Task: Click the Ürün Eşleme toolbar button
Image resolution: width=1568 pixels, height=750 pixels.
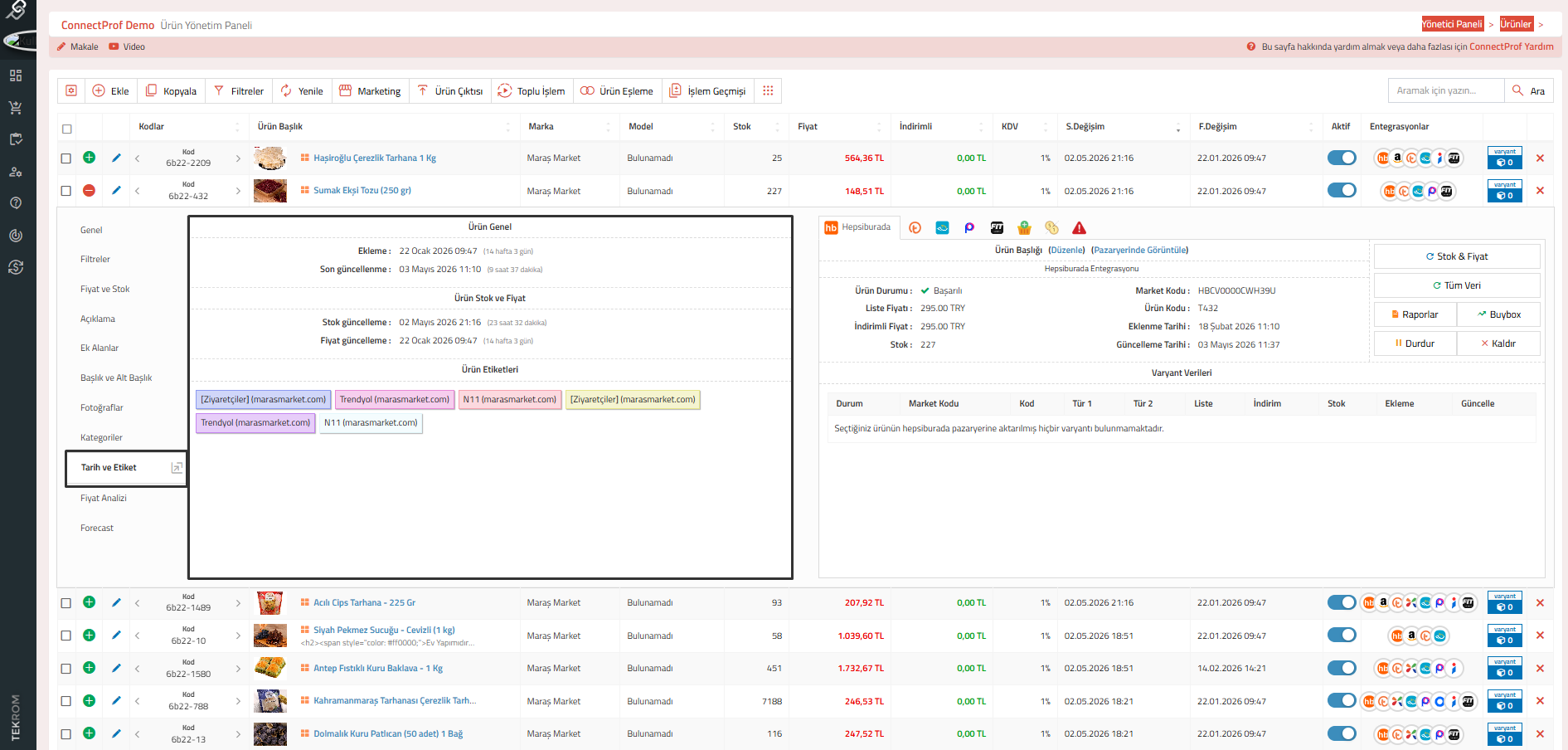Action: pos(617,90)
